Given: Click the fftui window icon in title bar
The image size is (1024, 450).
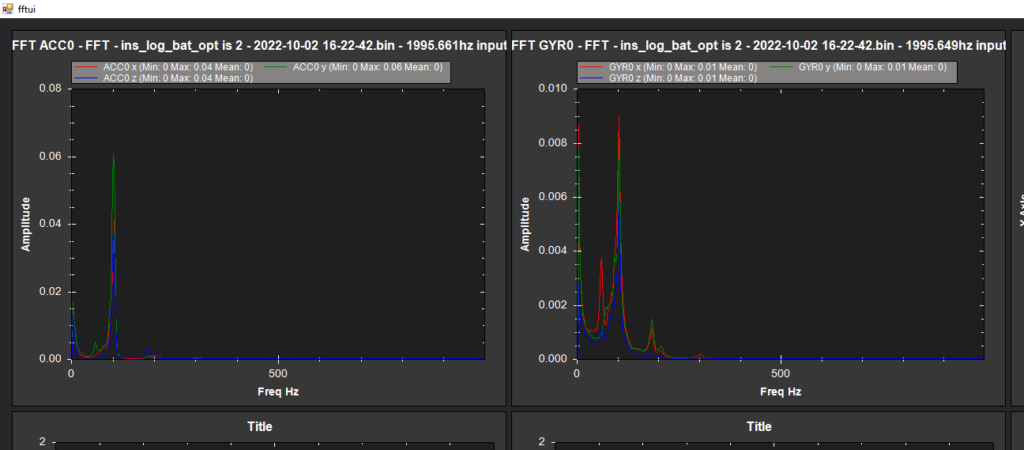Looking at the screenshot, I should pyautogui.click(x=8, y=8).
